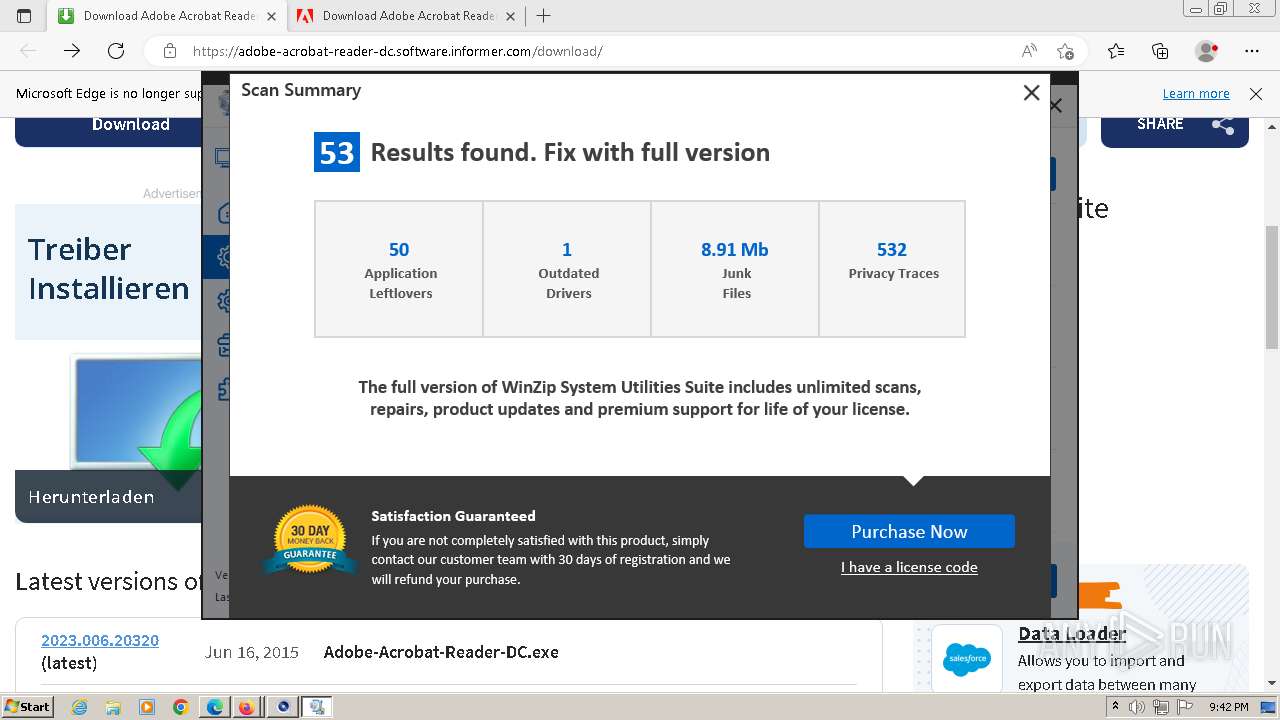Dismiss the Edge support notification bar
Screen dimensions: 1280x720
tap(1256, 93)
